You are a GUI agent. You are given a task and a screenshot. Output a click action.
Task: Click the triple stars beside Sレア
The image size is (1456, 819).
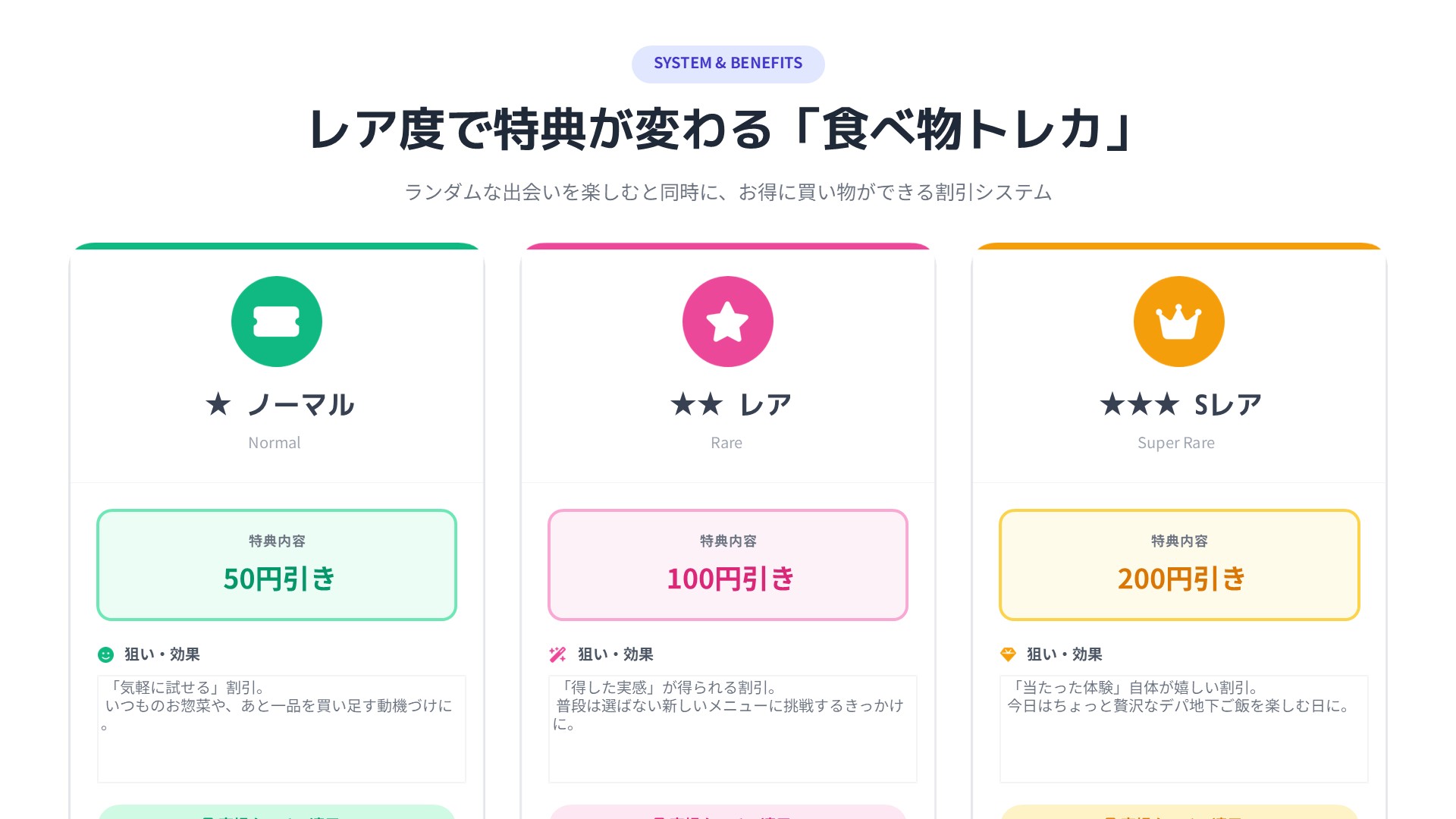1140,404
